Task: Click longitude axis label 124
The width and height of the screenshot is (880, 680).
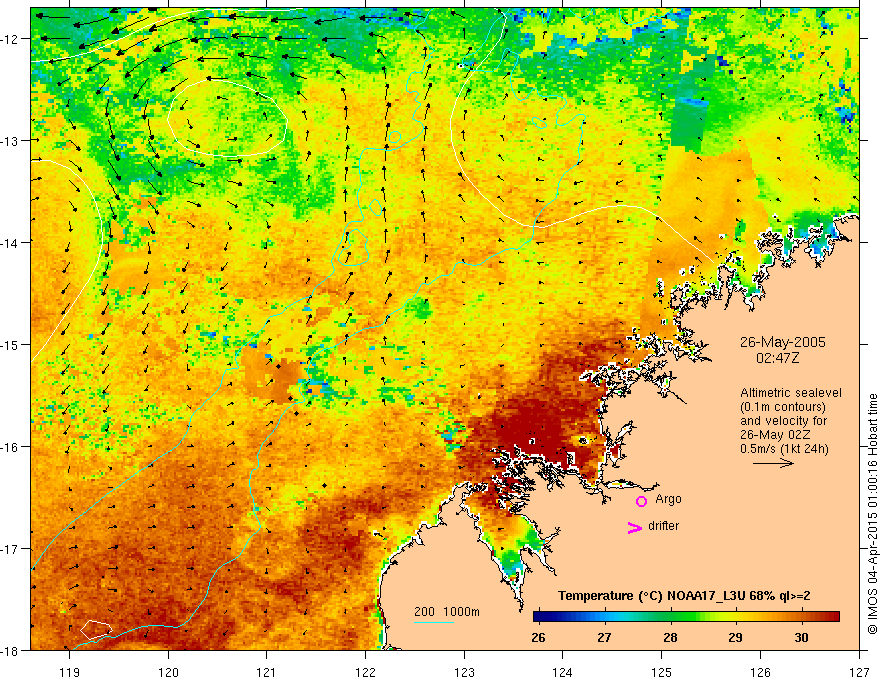Action: [562, 672]
